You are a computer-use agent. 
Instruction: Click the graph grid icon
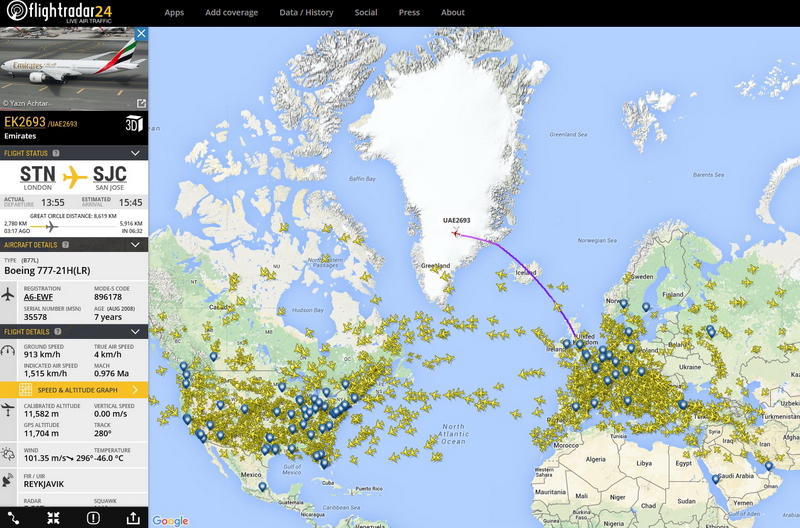click(x=26, y=390)
